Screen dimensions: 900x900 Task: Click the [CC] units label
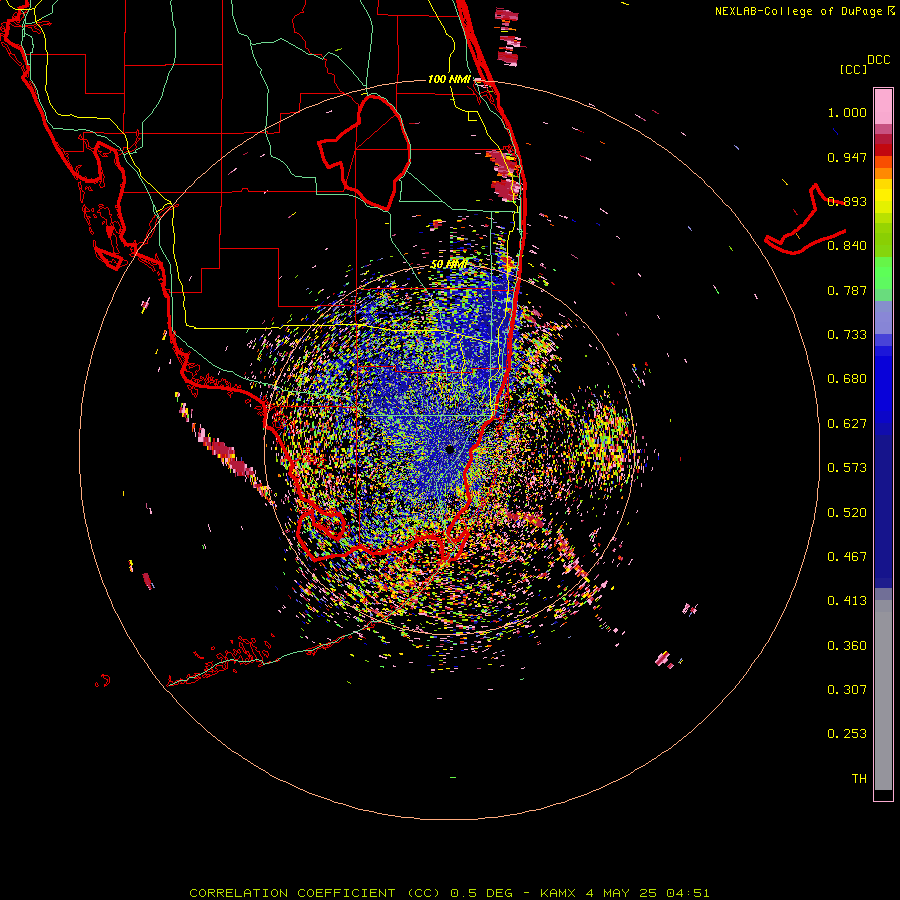[x=853, y=69]
